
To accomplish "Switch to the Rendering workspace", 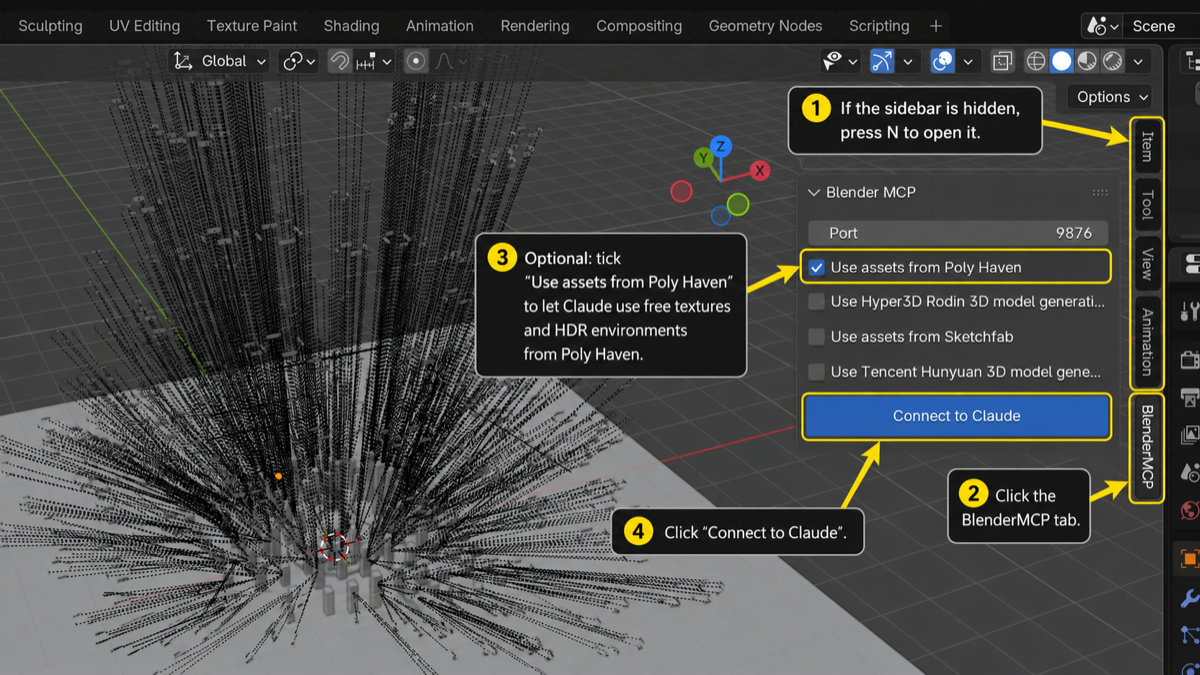I will [535, 26].
